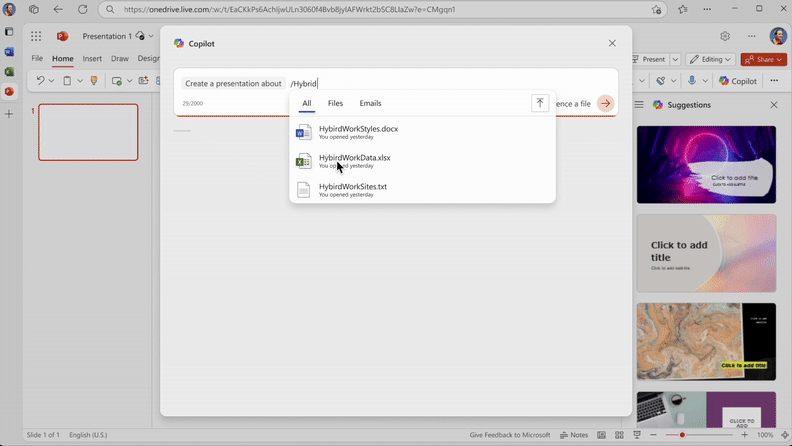792x446 pixels.
Task: Open the app launcher waffle grid
Action: (x=36, y=36)
